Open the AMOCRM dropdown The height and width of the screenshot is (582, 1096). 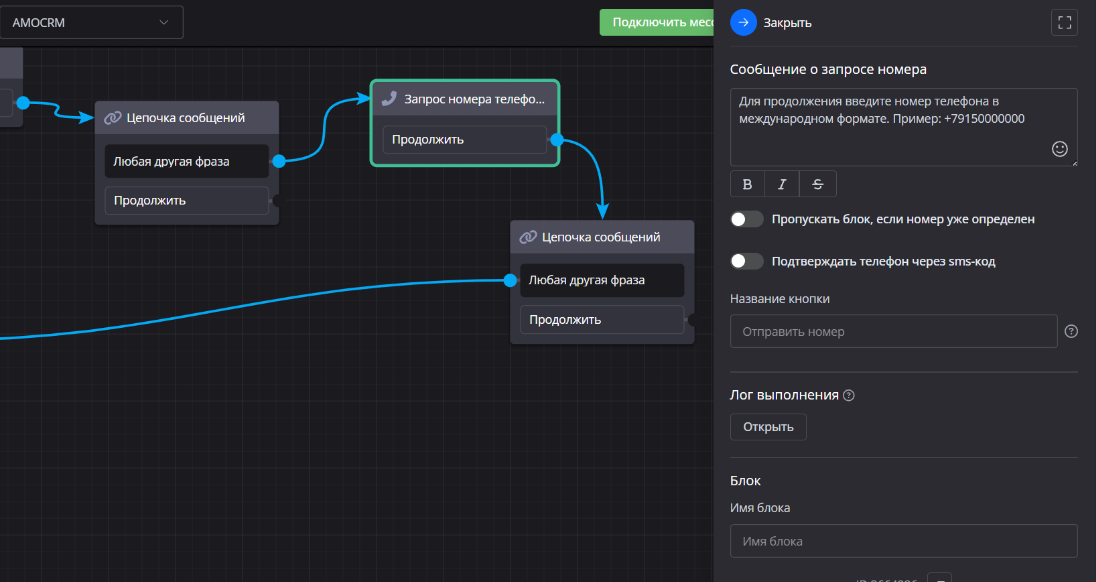91,22
